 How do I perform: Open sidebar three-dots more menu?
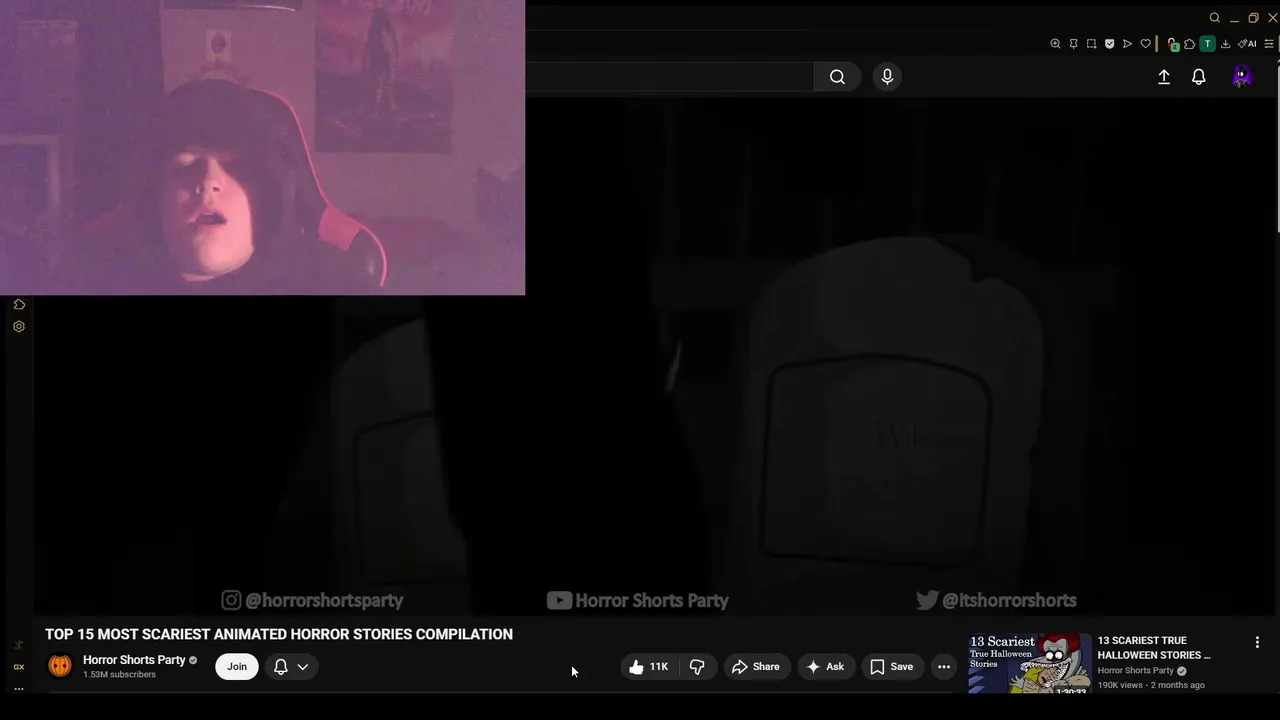coord(18,688)
